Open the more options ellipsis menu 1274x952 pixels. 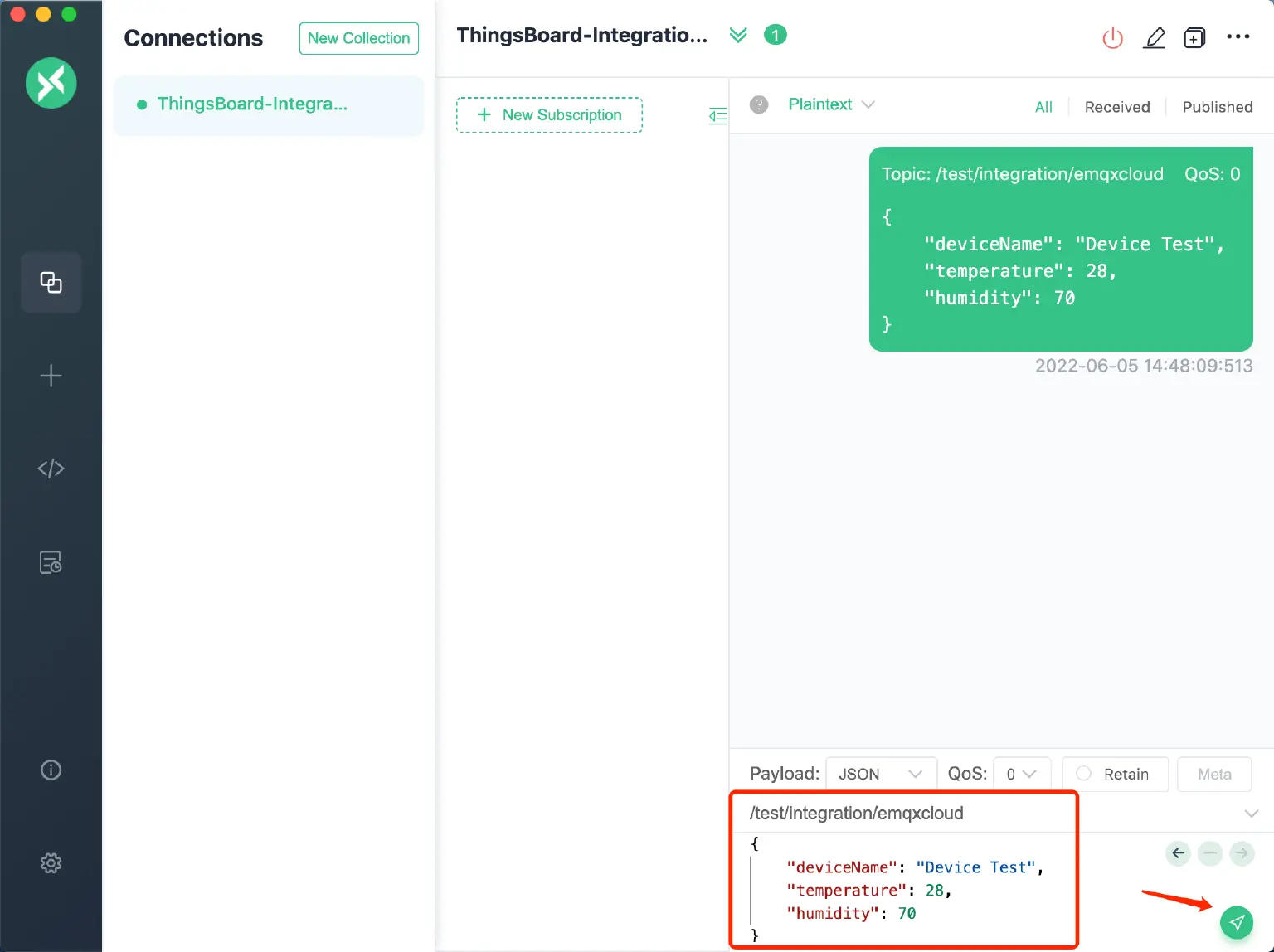1238,36
